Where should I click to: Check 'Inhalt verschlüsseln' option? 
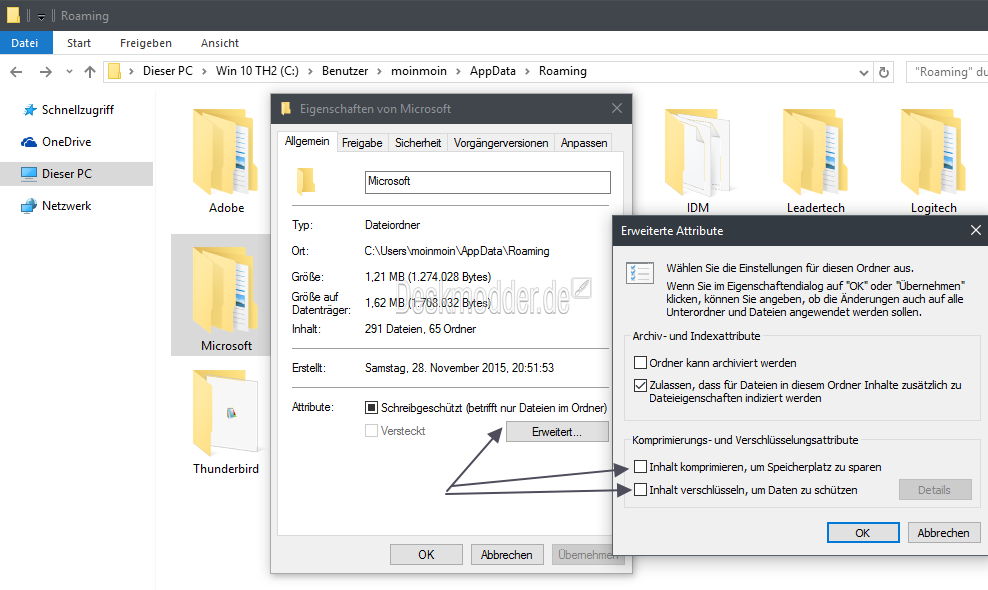click(641, 490)
